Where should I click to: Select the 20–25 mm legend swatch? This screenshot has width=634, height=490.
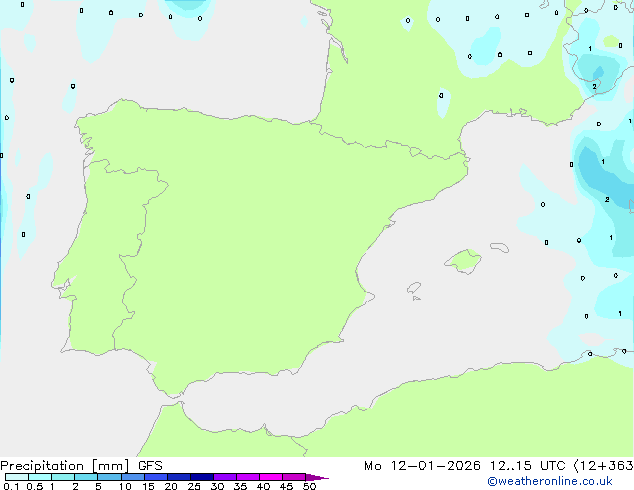pyautogui.click(x=179, y=477)
